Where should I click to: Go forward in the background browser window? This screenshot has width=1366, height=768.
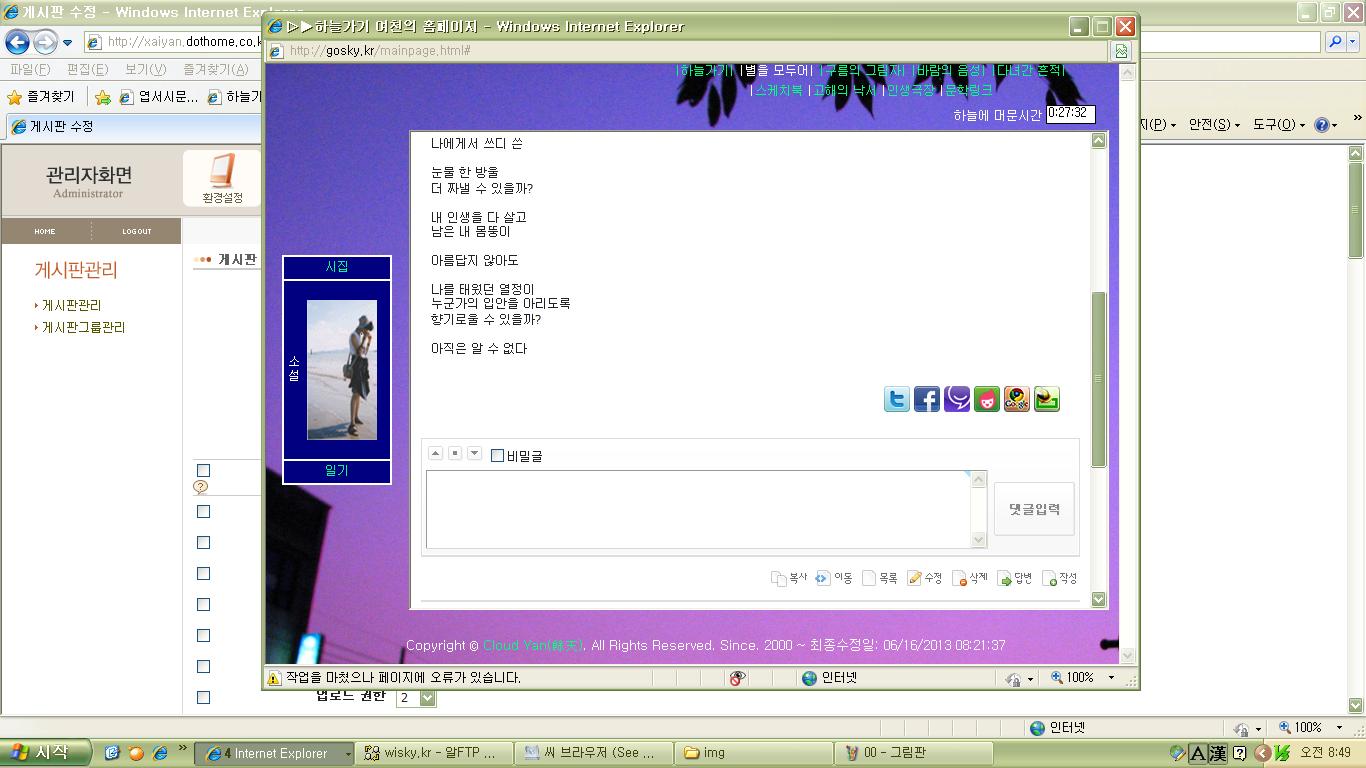tap(45, 42)
